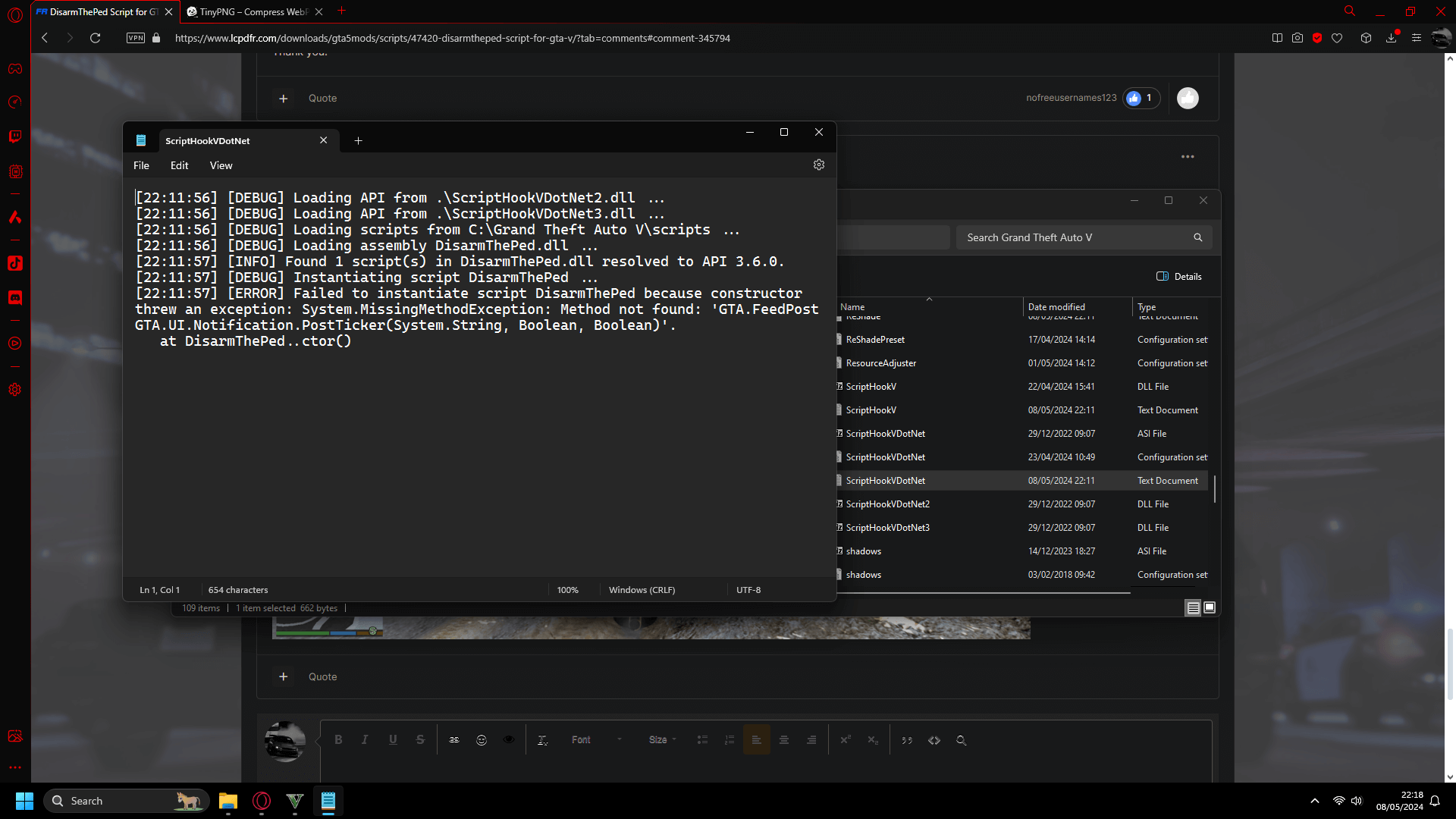Click the spoiler eye icon in editor
This screenshot has height=819, width=1456.
(x=509, y=739)
